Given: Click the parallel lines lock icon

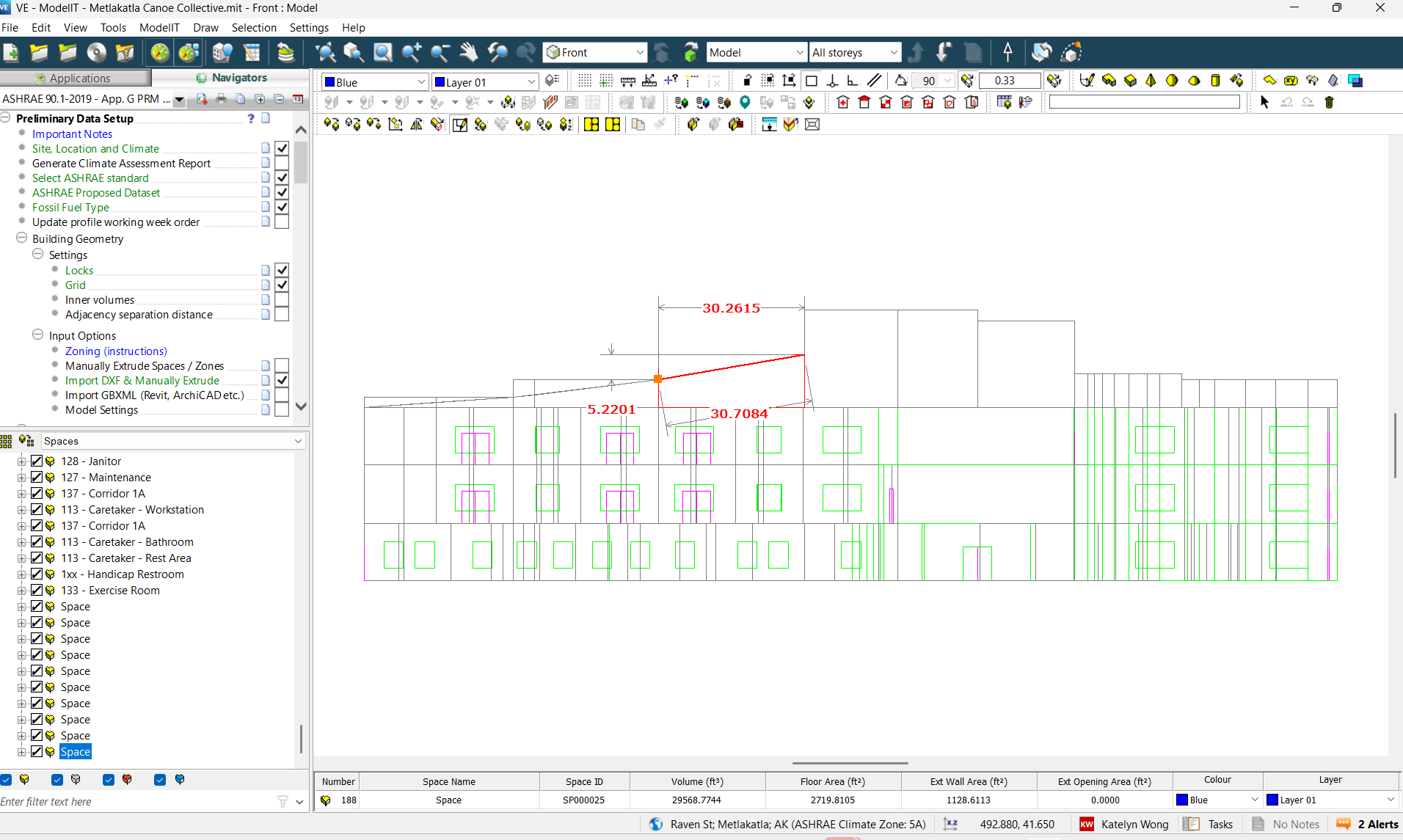Looking at the screenshot, I should 875,81.
